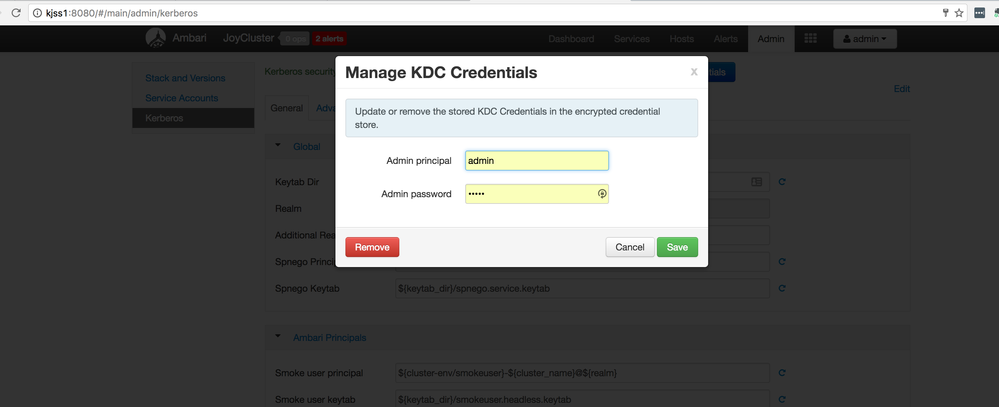Open the Kerberos sidebar item
This screenshot has width=999, height=407.
(164, 118)
